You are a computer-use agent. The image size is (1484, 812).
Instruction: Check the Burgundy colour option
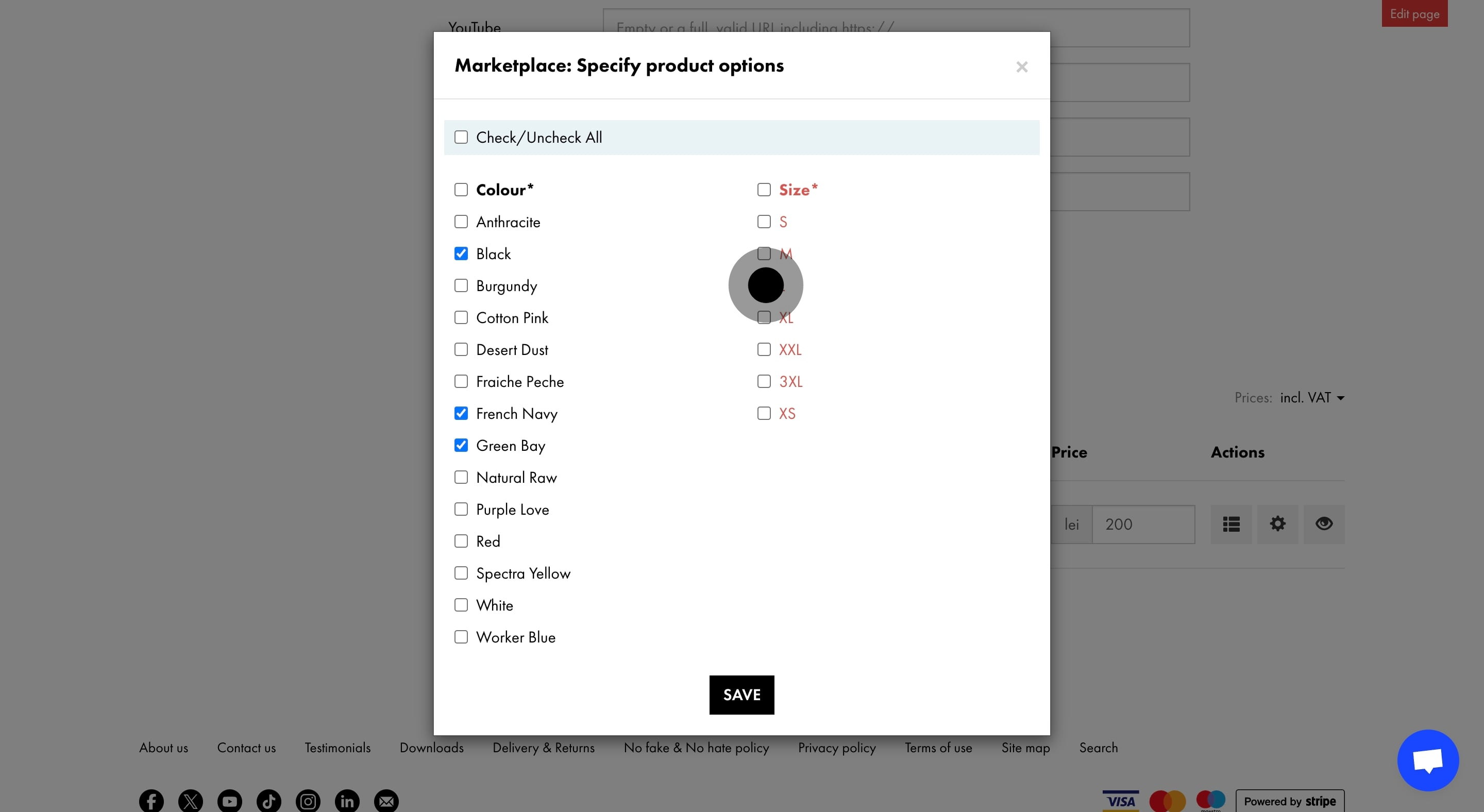click(461, 285)
